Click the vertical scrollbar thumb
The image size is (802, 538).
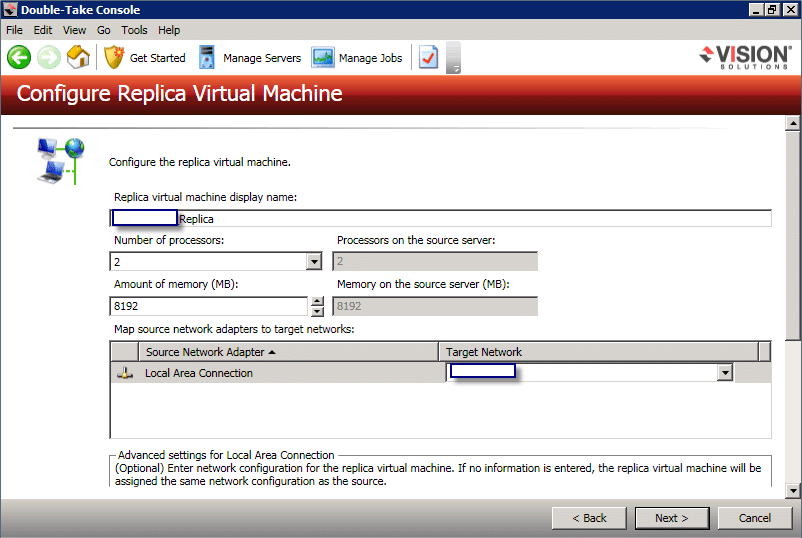[793, 235]
